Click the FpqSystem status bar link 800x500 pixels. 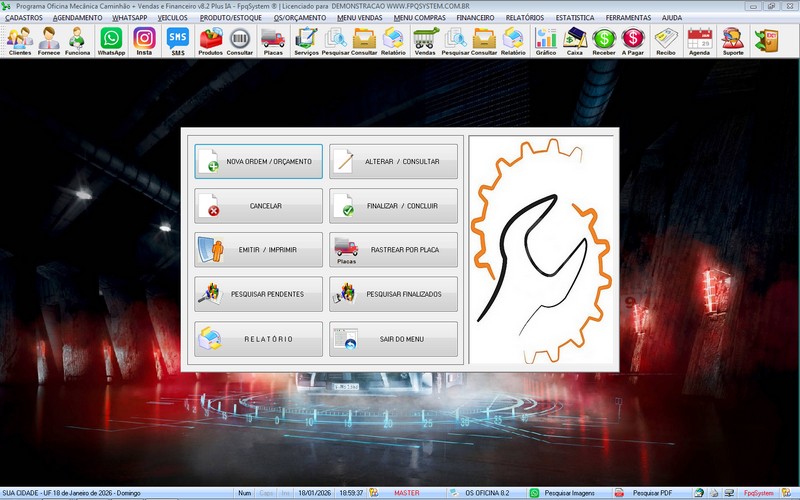pyautogui.click(x=758, y=493)
